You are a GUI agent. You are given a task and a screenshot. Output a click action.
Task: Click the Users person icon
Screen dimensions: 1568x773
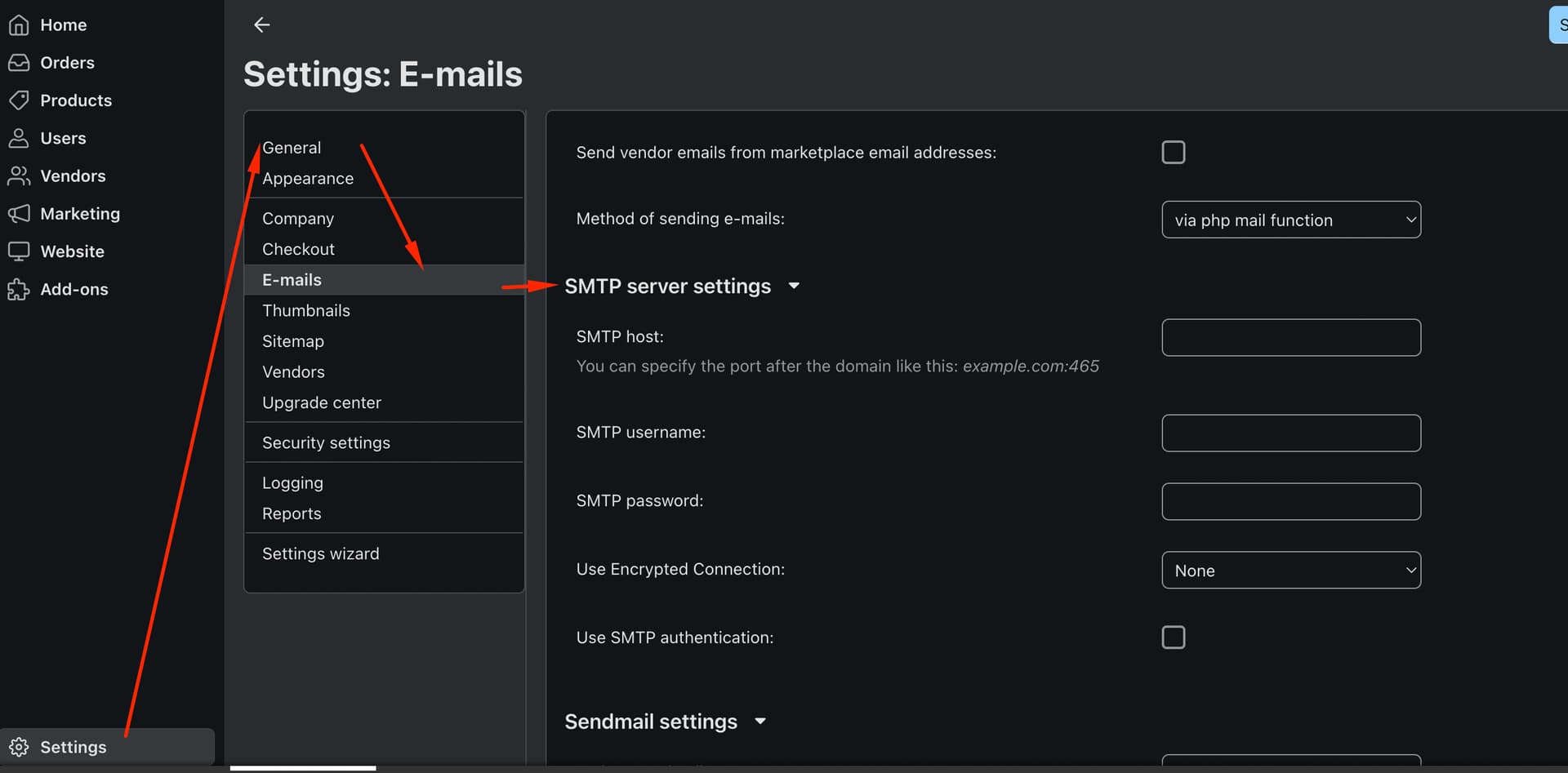(x=19, y=138)
